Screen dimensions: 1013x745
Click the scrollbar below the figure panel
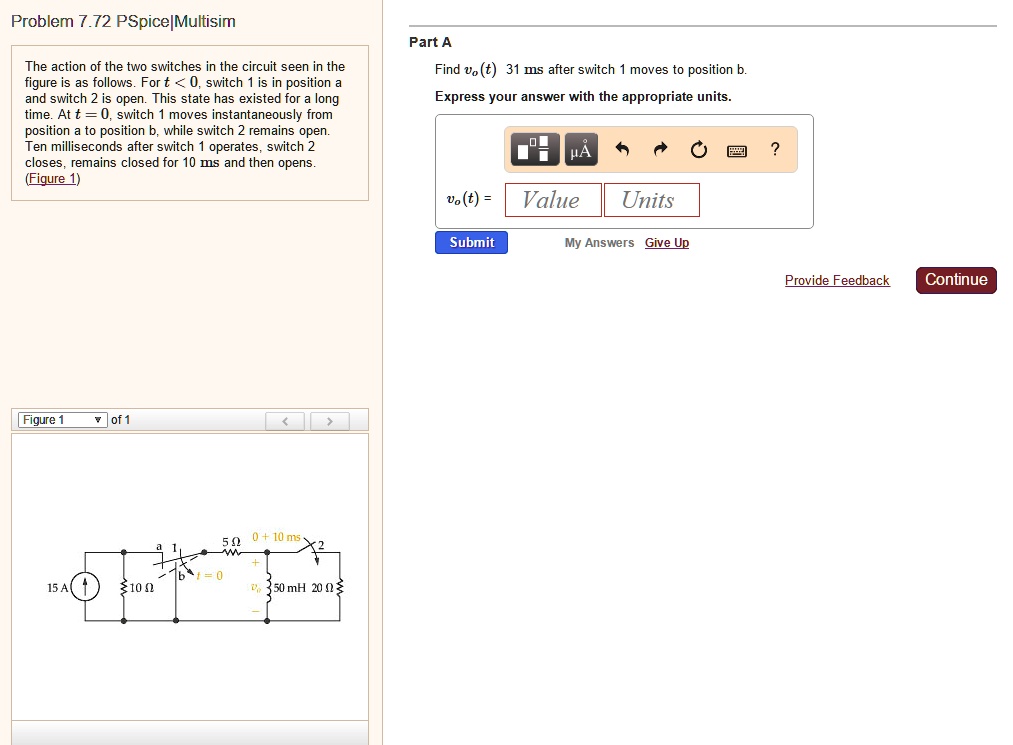coord(190,737)
